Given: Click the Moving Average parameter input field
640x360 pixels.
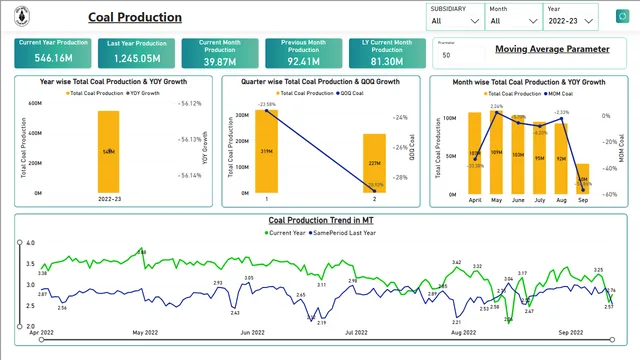Looking at the screenshot, I should (461, 55).
